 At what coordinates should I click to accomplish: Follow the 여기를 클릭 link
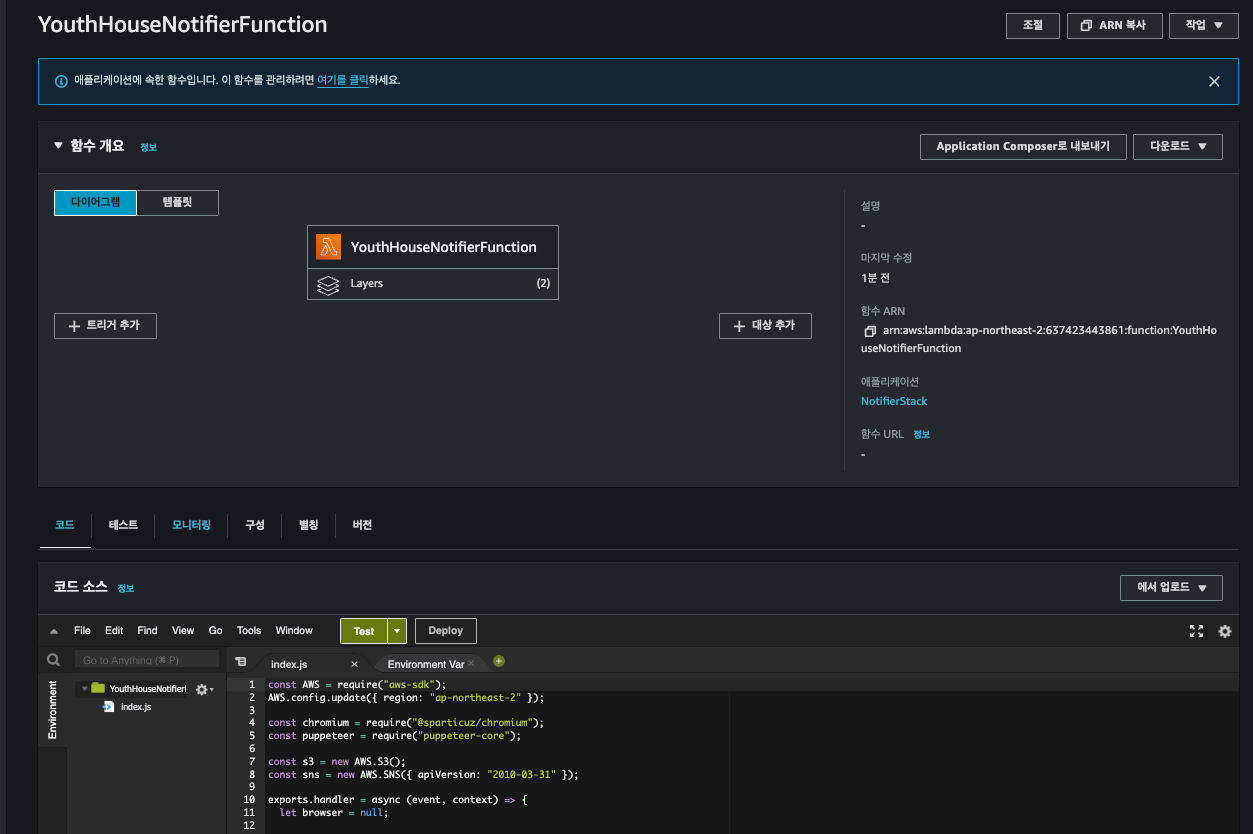click(x=342, y=80)
